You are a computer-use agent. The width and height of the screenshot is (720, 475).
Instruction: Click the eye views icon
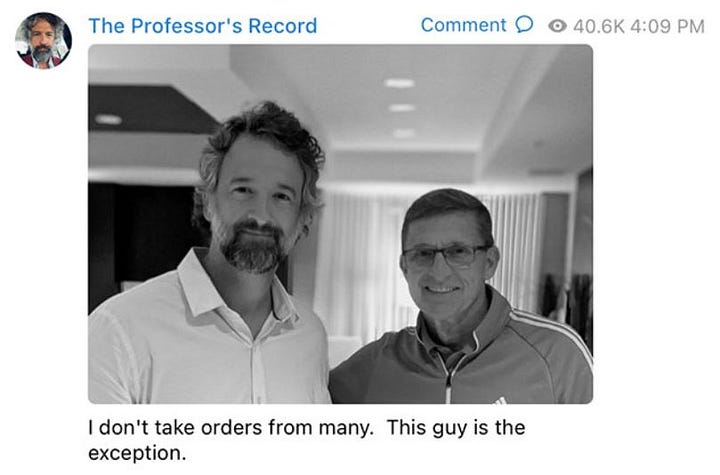(x=557, y=26)
